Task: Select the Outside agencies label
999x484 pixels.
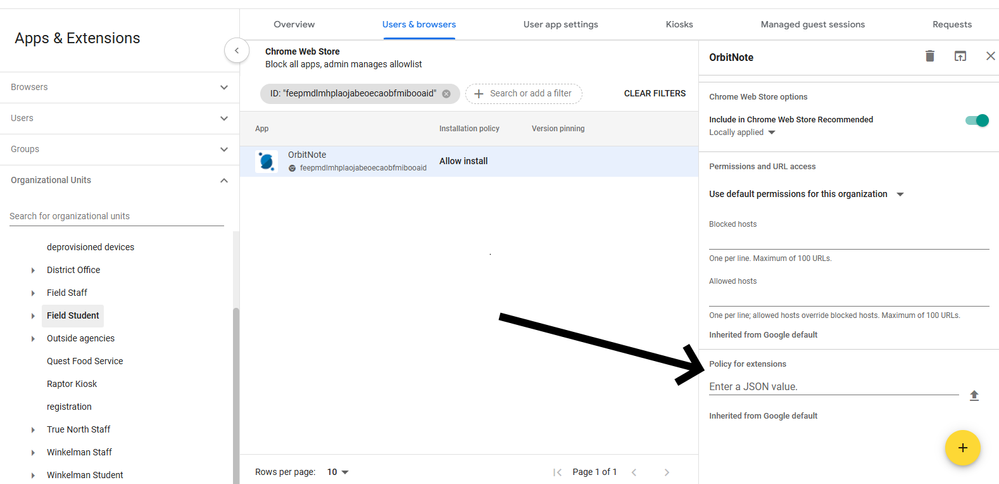Action: tap(81, 339)
